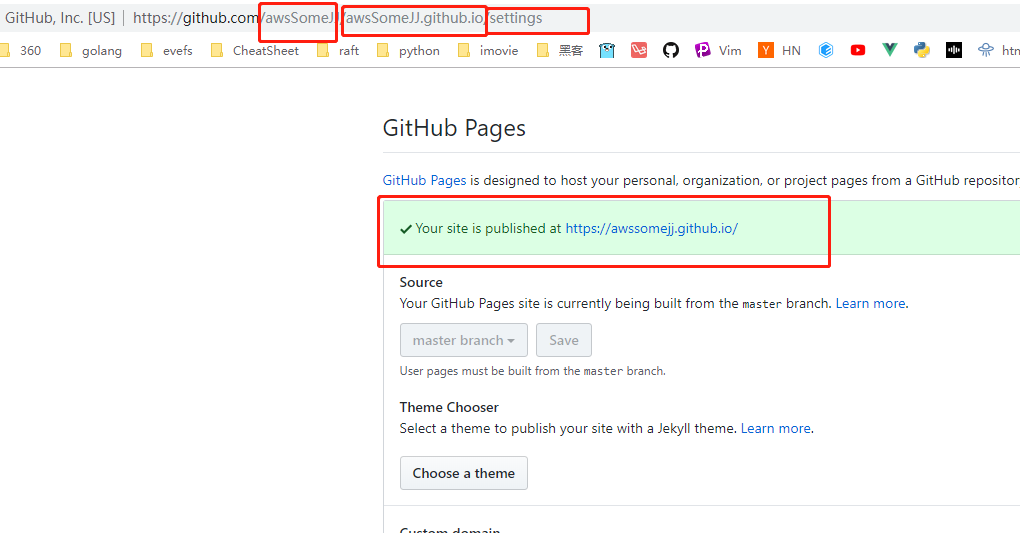Click Learn more link under Source
The height and width of the screenshot is (533, 1020).
(x=870, y=303)
